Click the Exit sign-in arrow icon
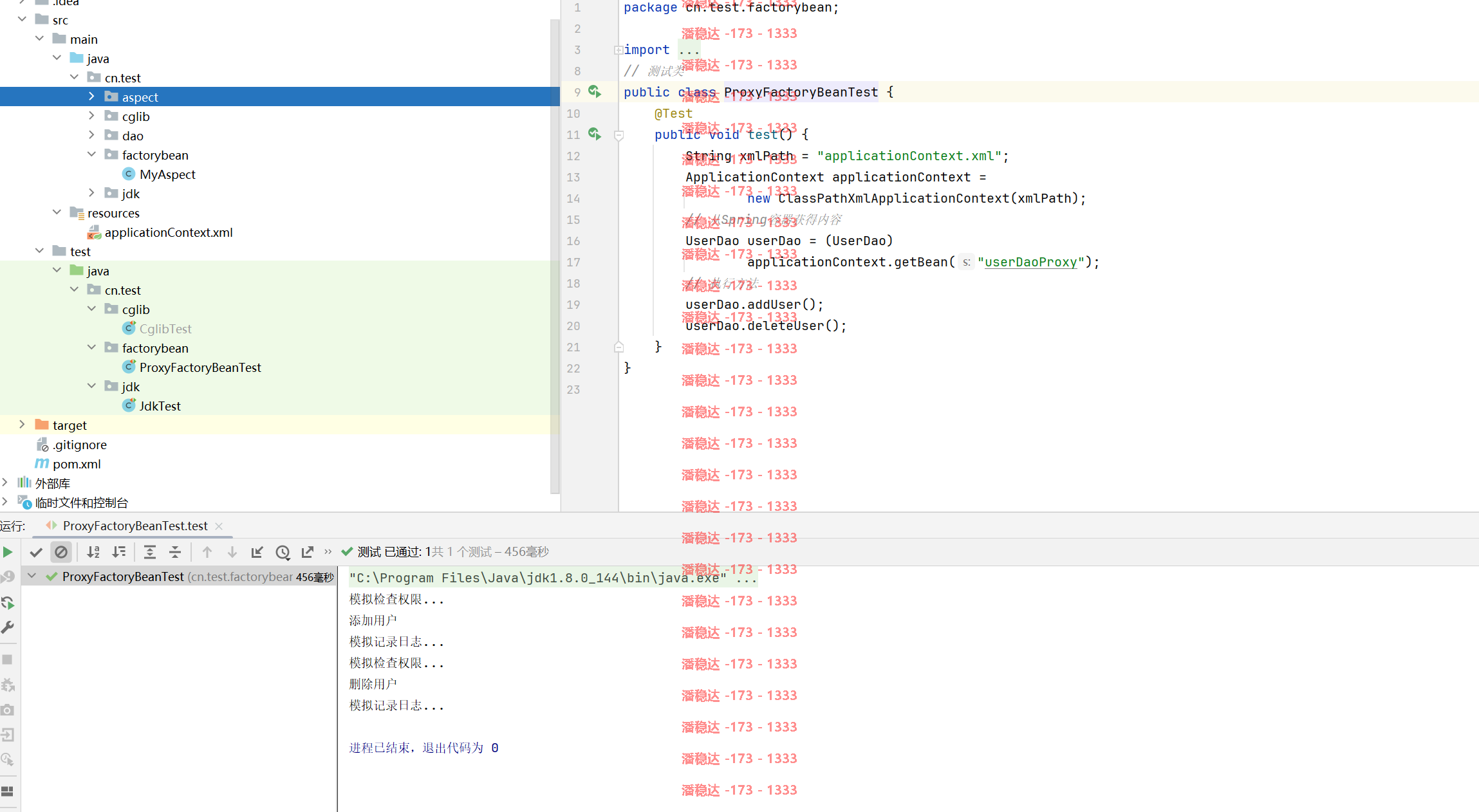 coord(8,735)
